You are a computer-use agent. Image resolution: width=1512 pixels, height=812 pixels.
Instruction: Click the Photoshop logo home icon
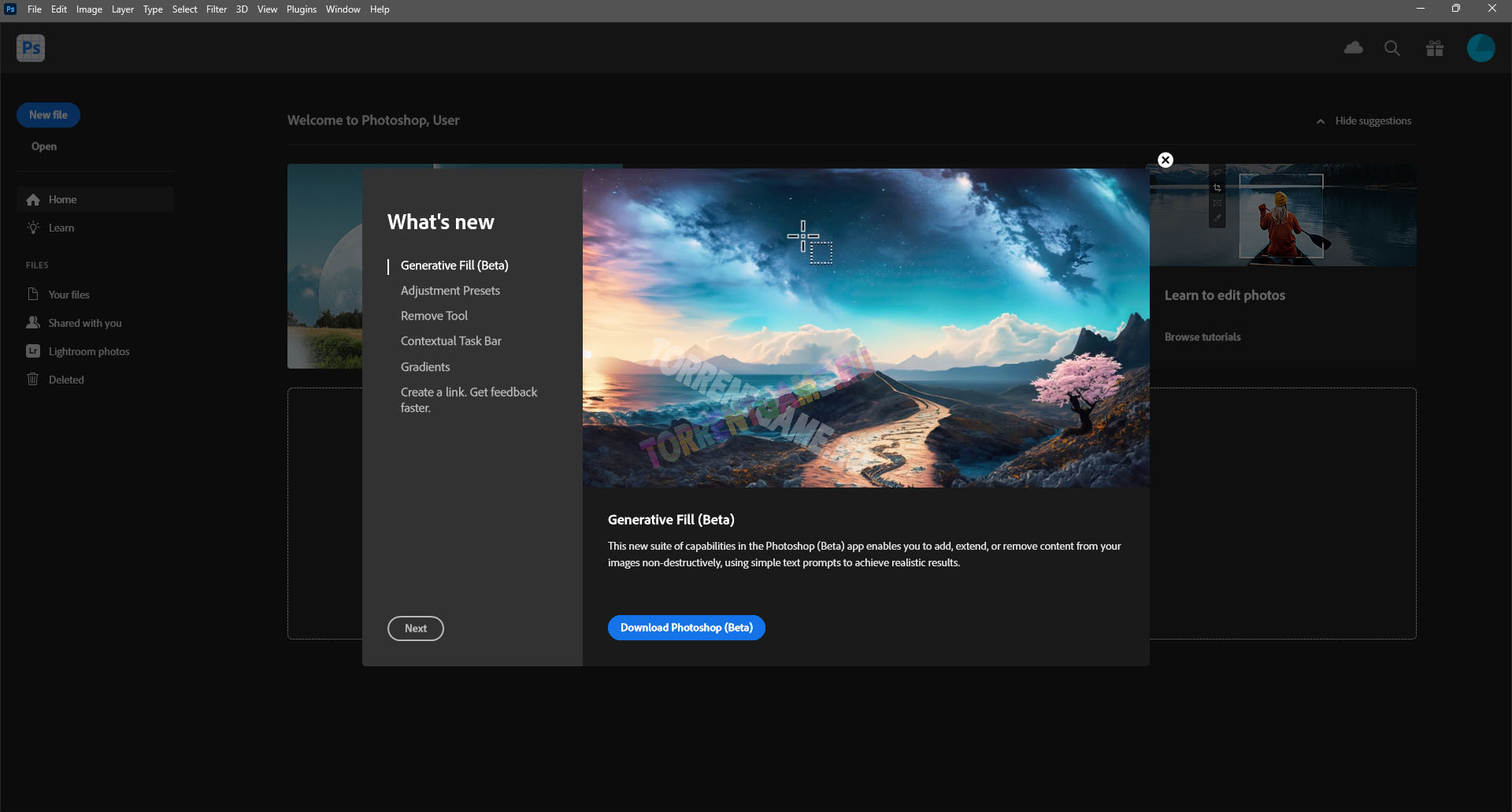pos(31,48)
